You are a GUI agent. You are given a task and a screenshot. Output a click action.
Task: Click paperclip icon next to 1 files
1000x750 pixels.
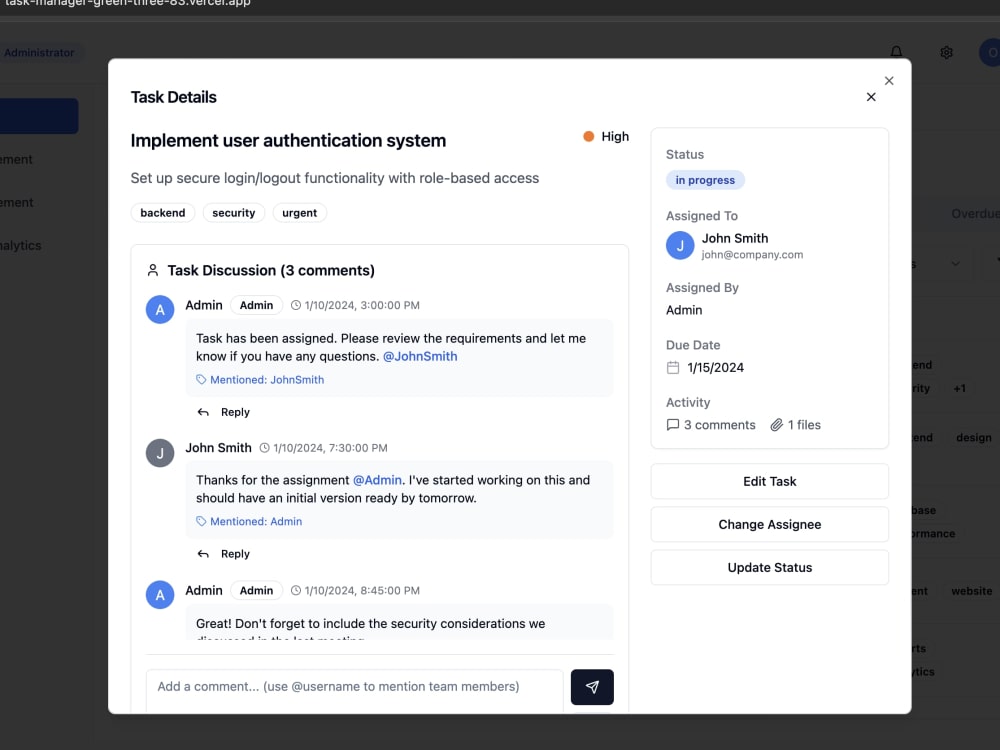click(x=776, y=425)
